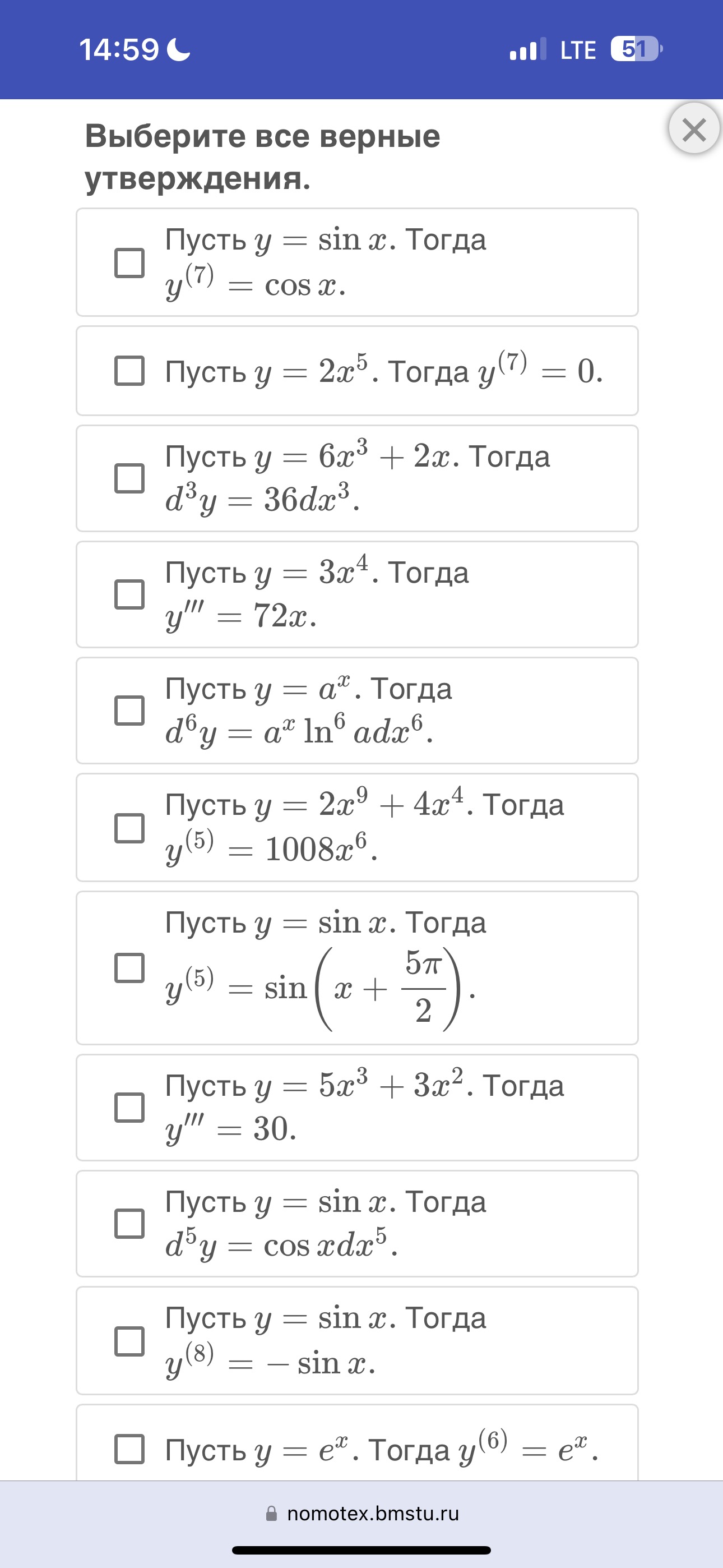The width and height of the screenshot is (723, 1568).
Task: Check the d⁶y = aˣ ln⁶ a dx⁶ option
Action: 129,711
